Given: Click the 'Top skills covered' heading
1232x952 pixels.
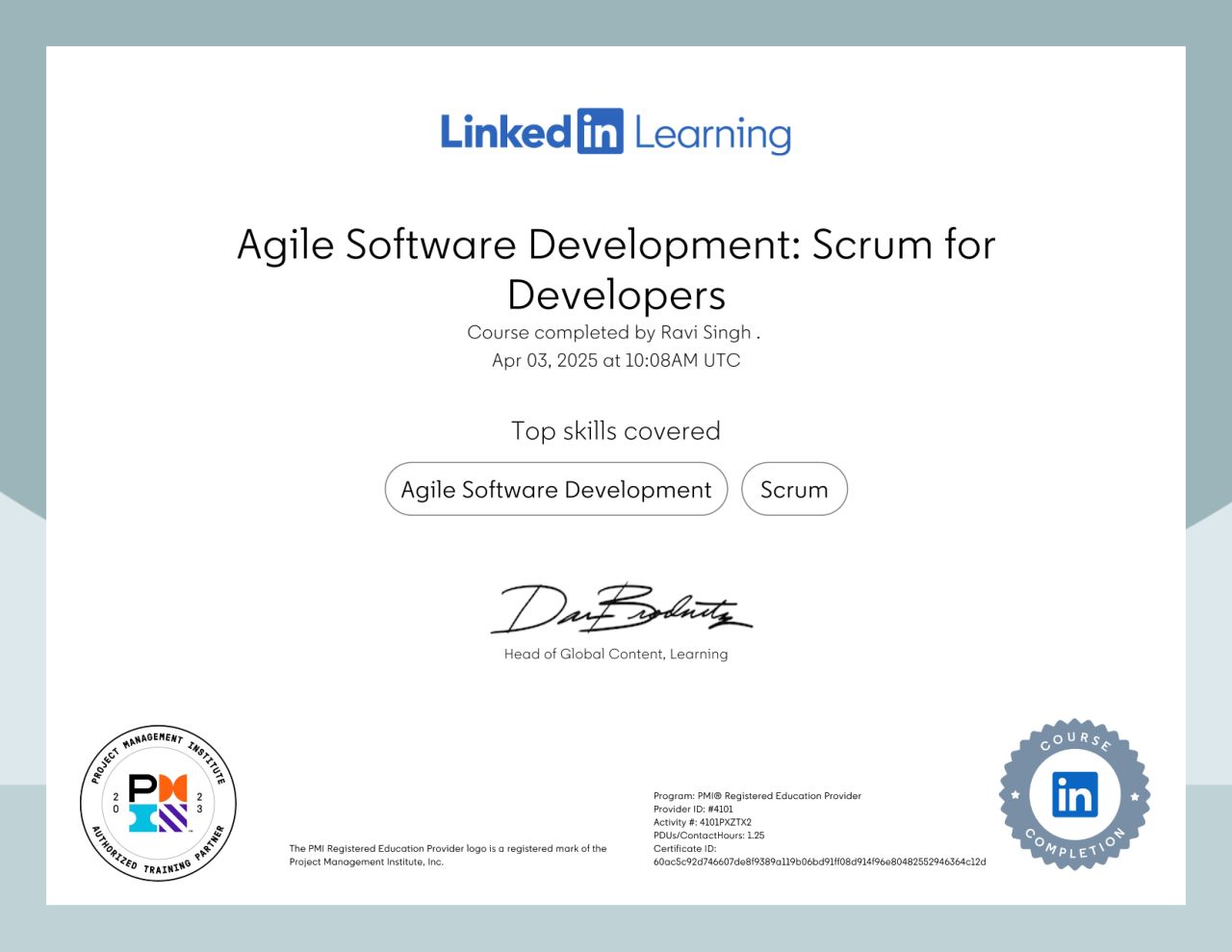Looking at the screenshot, I should pos(616,430).
